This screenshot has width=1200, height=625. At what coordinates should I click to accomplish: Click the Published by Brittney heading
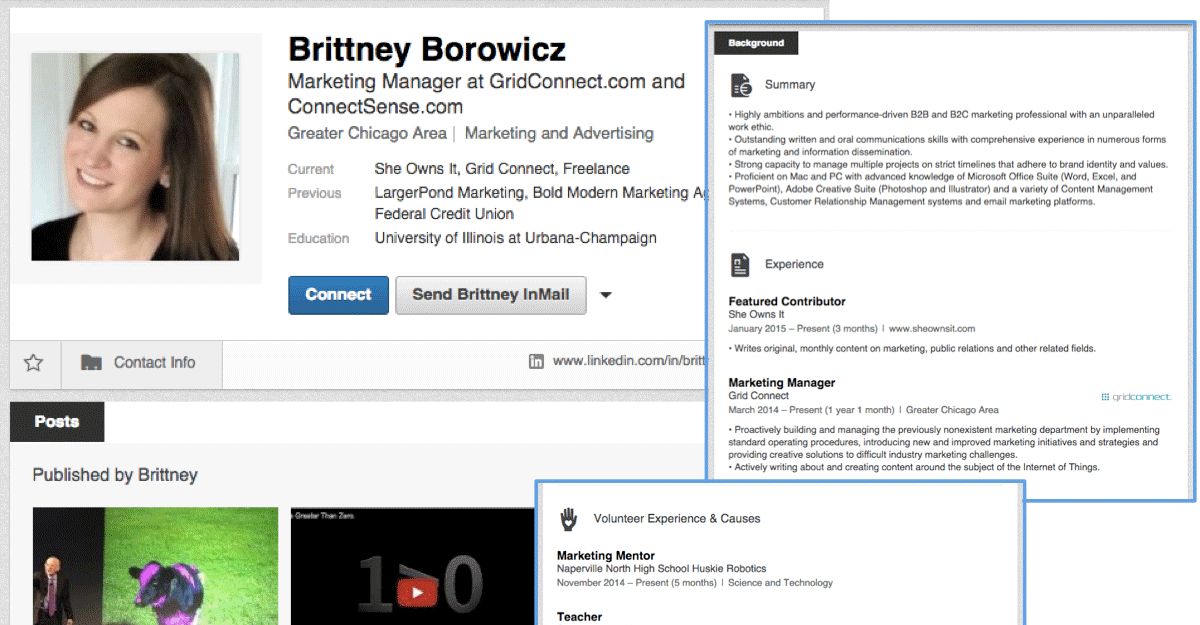[x=115, y=475]
